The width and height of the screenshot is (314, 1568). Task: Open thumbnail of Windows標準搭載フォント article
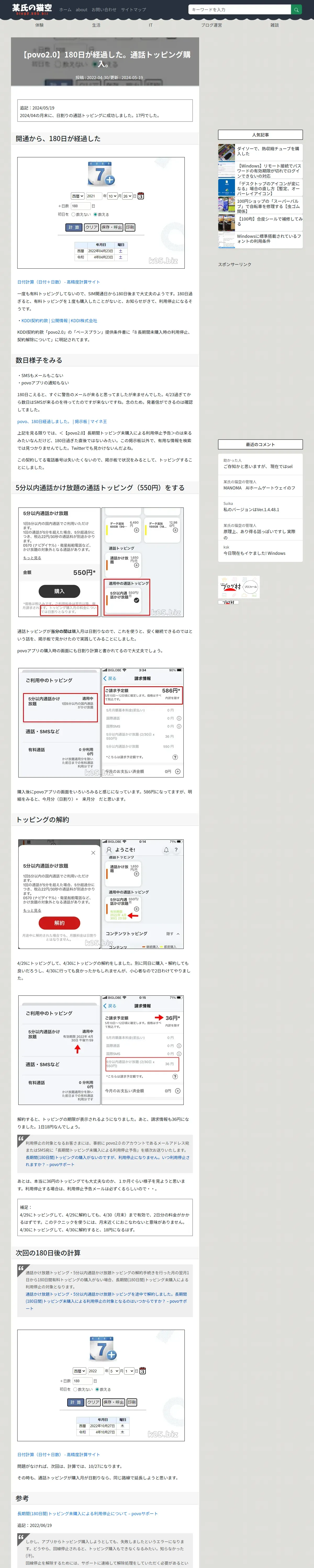(227, 240)
